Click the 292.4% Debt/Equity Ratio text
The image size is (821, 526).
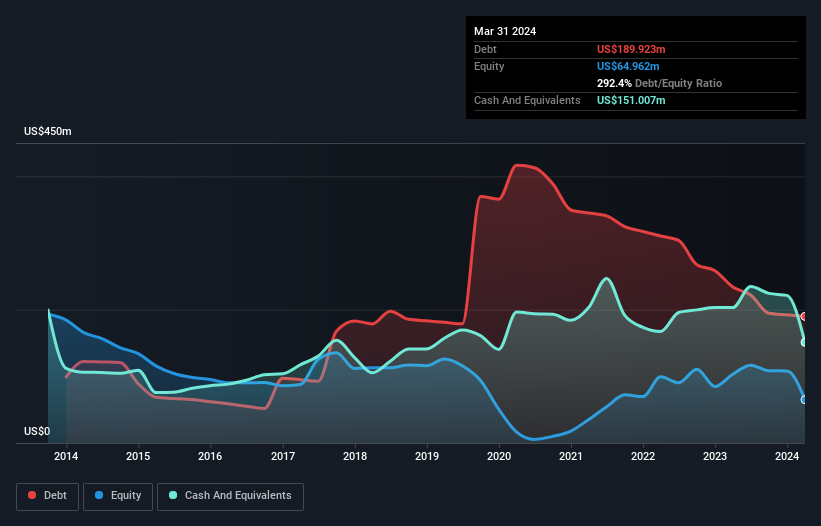(659, 83)
